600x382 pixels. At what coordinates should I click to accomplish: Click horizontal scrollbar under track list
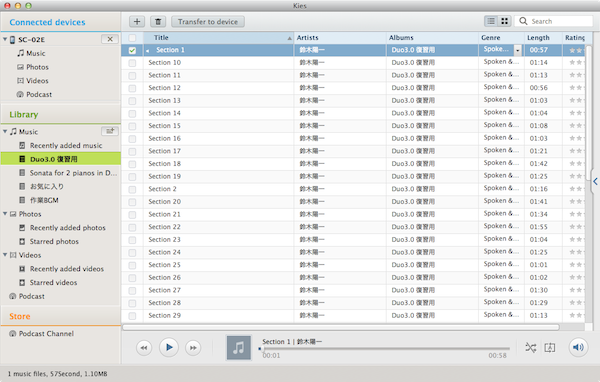[x=341, y=327]
